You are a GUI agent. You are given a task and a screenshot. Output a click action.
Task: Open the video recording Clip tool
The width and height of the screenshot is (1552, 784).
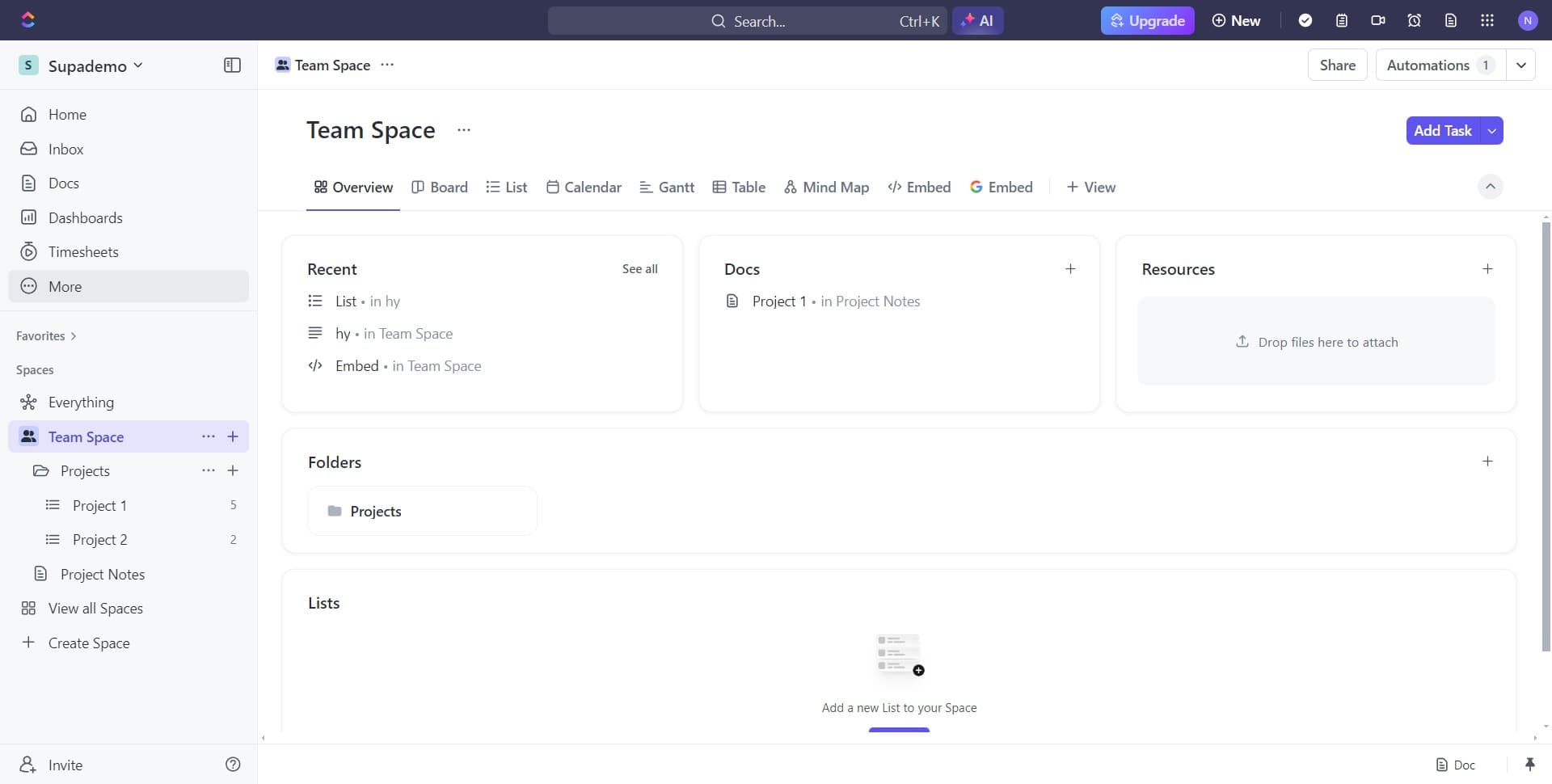pos(1378,20)
